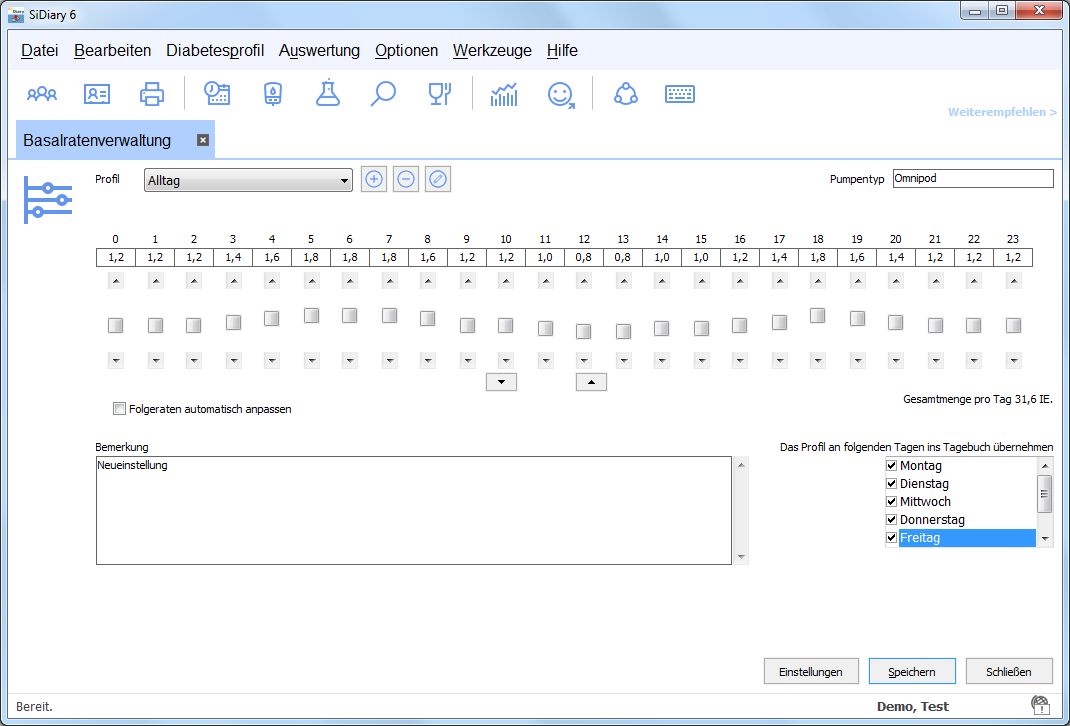This screenshot has width=1070, height=726.
Task: Click the large up arrow under hour 12
Action: click(x=591, y=381)
